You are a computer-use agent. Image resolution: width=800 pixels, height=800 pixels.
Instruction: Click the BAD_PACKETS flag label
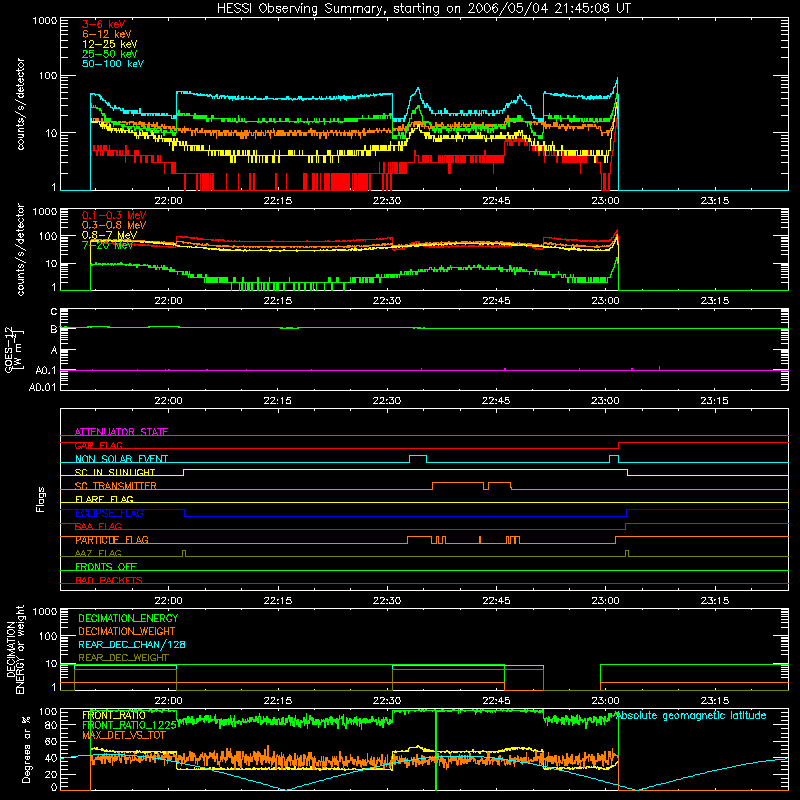click(109, 581)
